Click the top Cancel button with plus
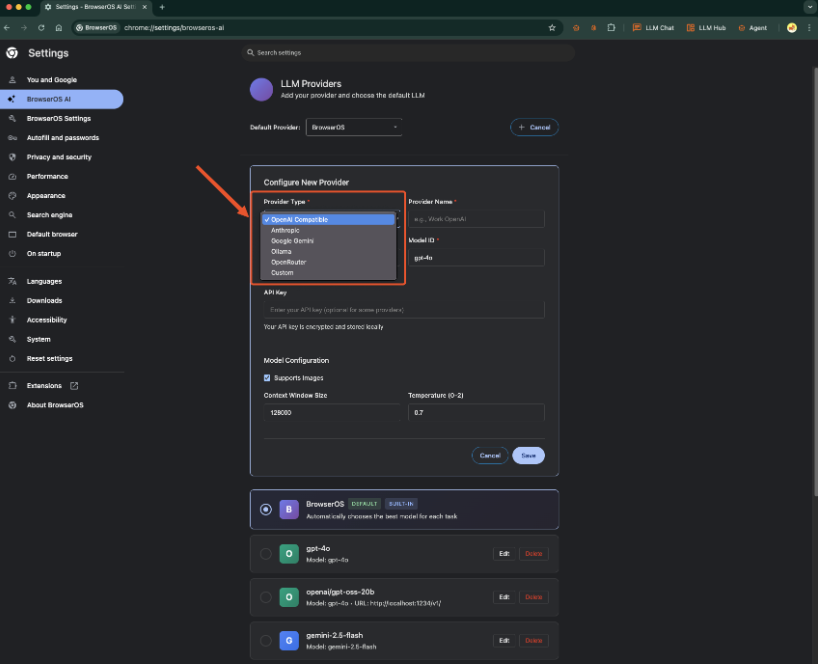The width and height of the screenshot is (818, 664). (534, 127)
